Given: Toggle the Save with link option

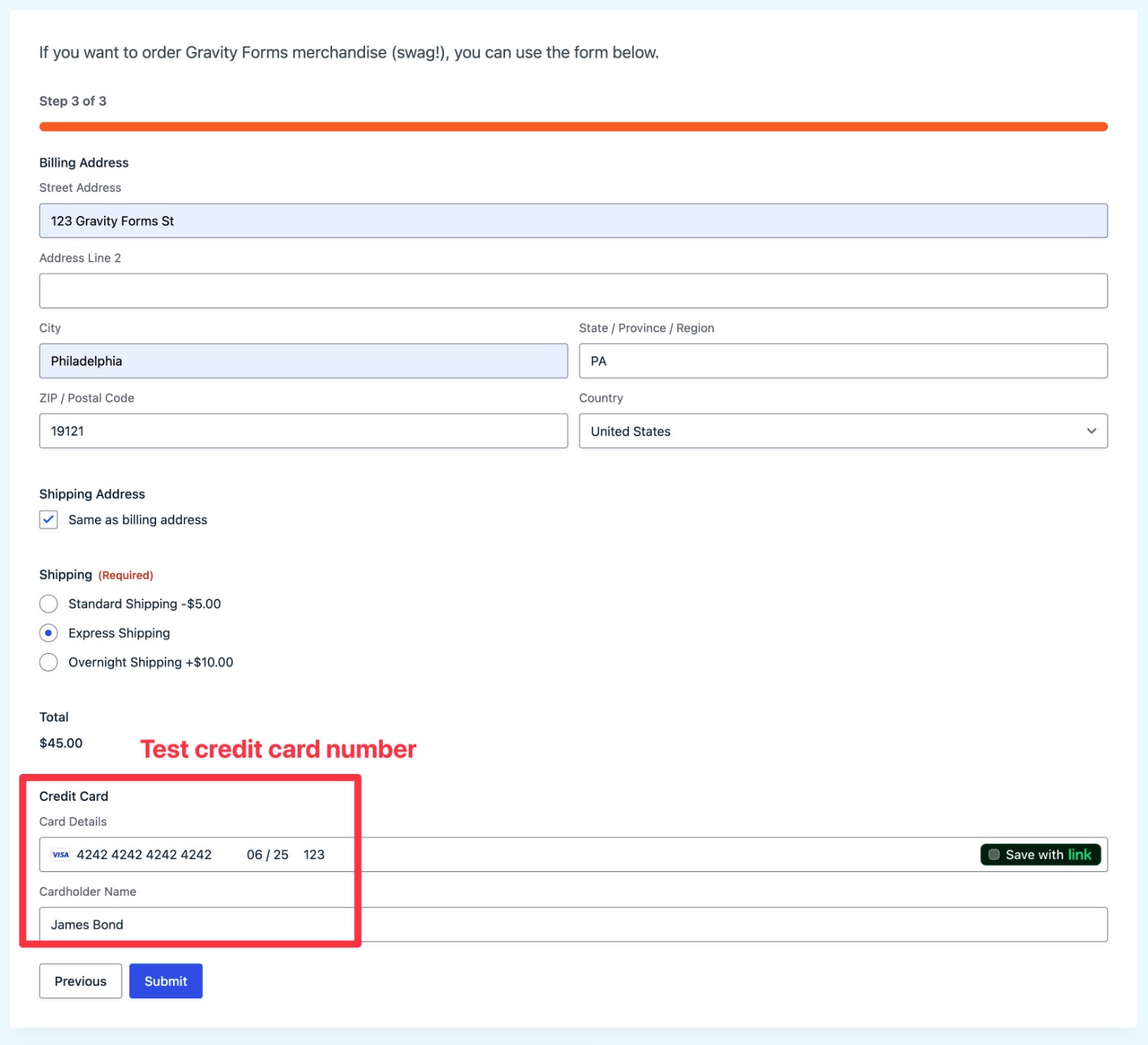Looking at the screenshot, I should (1040, 854).
